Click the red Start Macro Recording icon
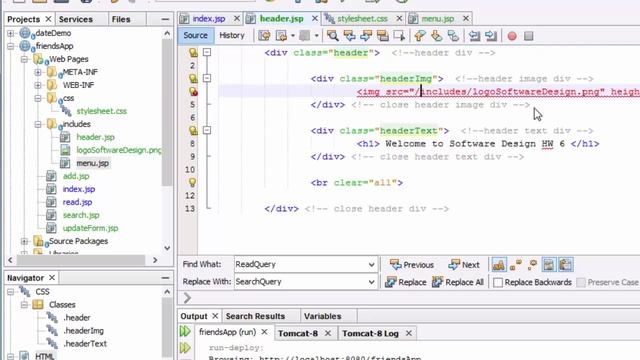Image resolution: width=640 pixels, height=360 pixels. click(512, 36)
